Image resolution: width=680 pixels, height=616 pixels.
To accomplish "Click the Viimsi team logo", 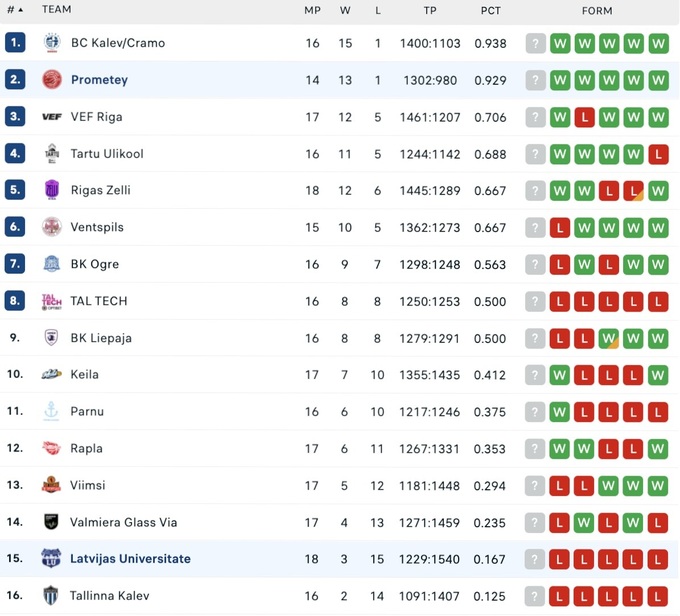I will (52, 485).
